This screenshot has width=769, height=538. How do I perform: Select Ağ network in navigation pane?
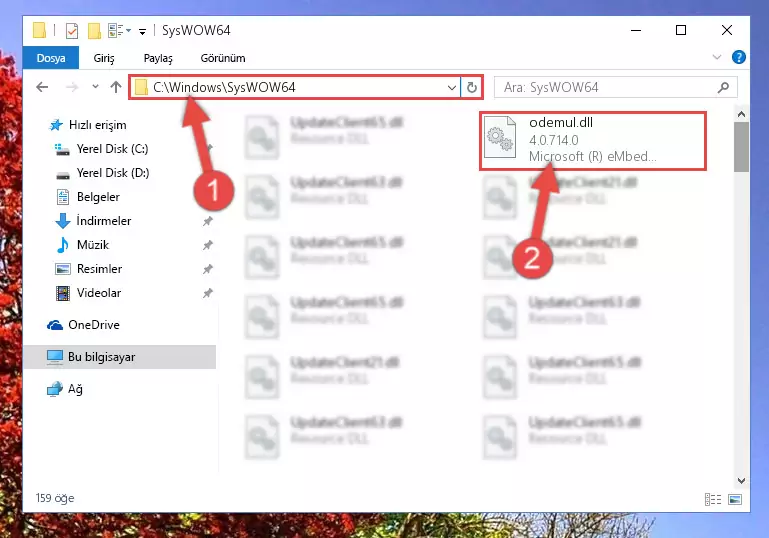coord(75,389)
